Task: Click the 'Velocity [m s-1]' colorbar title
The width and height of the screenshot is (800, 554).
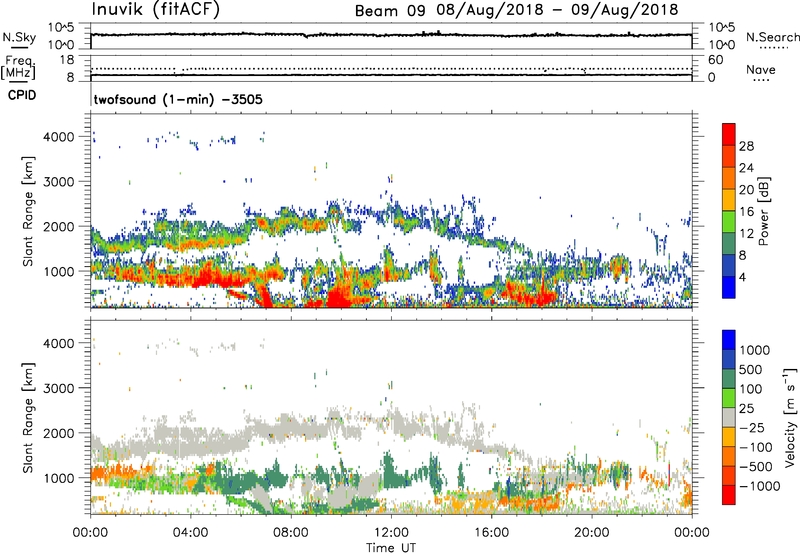Action: click(x=790, y=417)
